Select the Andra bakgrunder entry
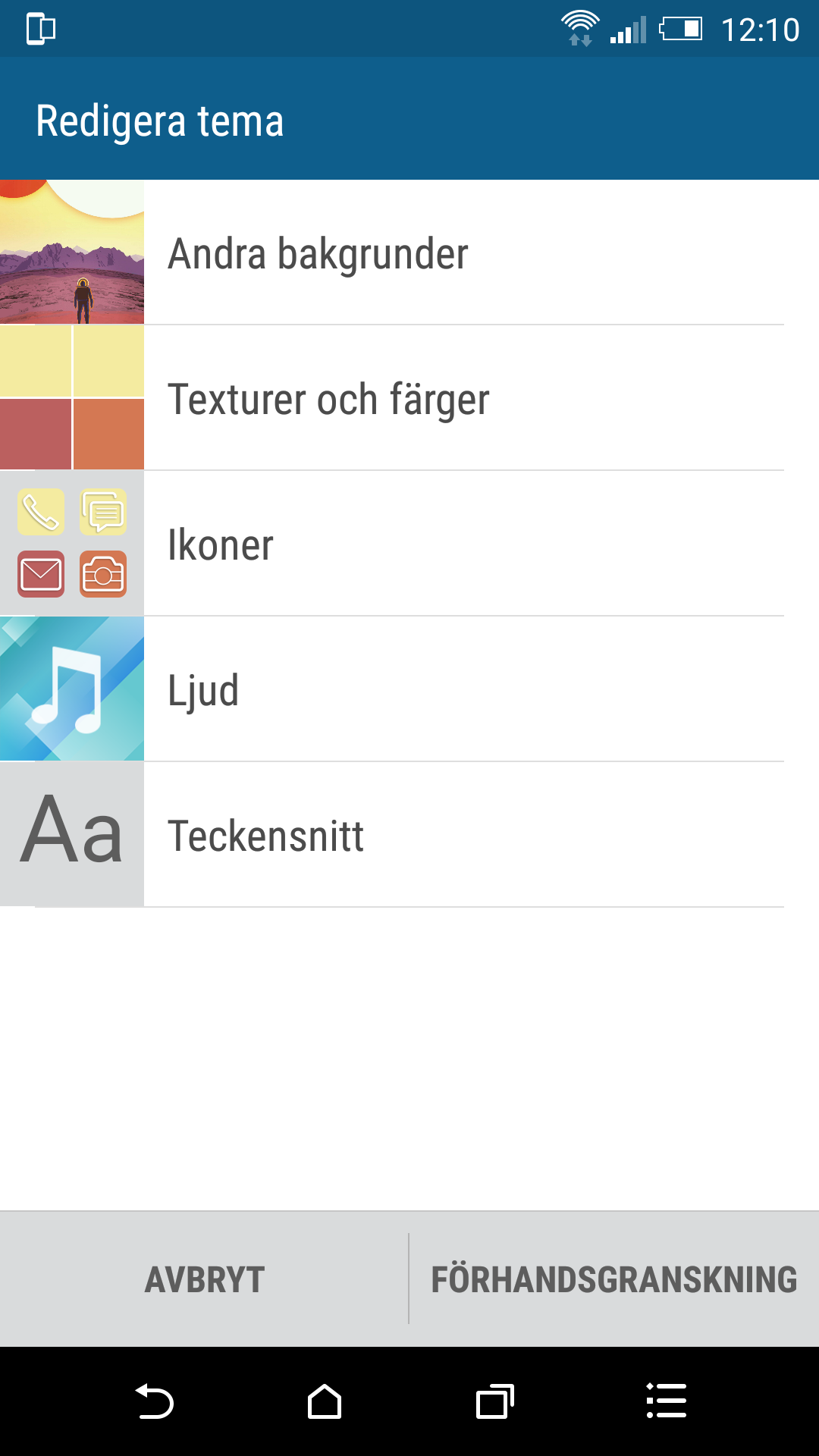 (x=409, y=252)
